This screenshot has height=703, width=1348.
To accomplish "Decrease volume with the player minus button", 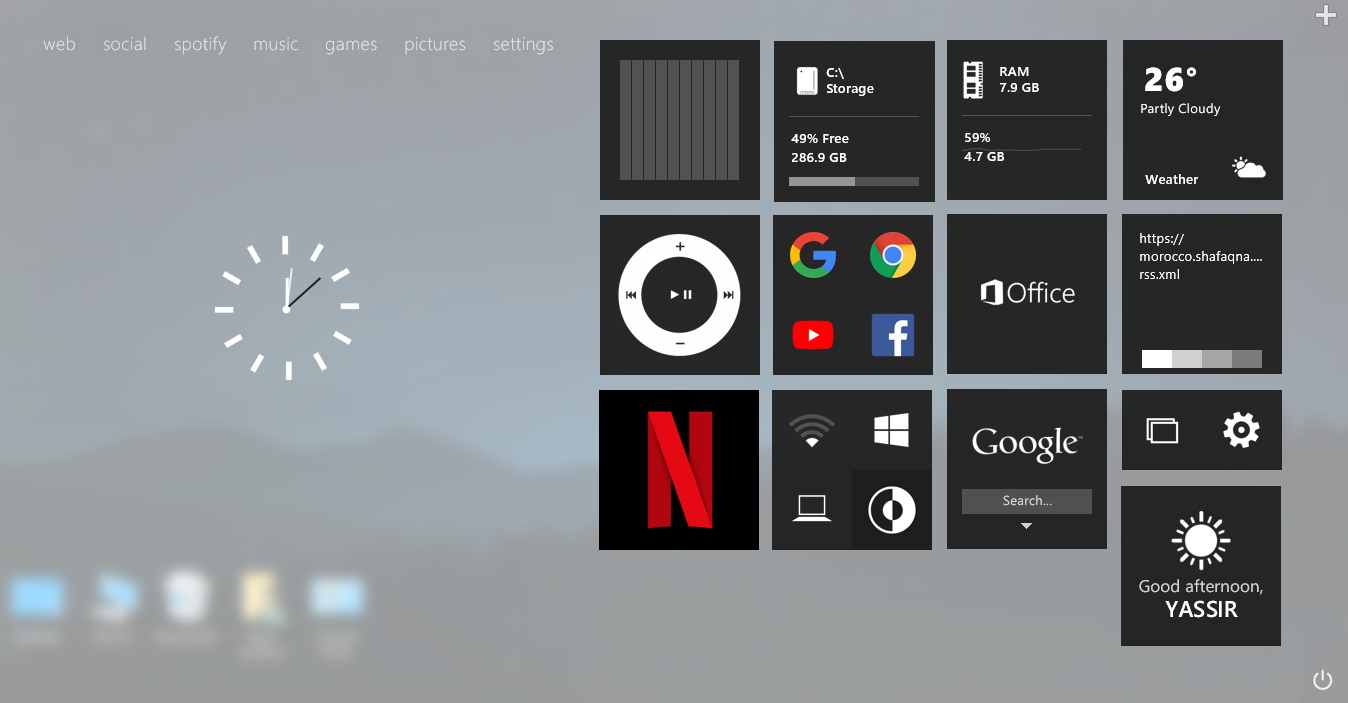I will 680,344.
